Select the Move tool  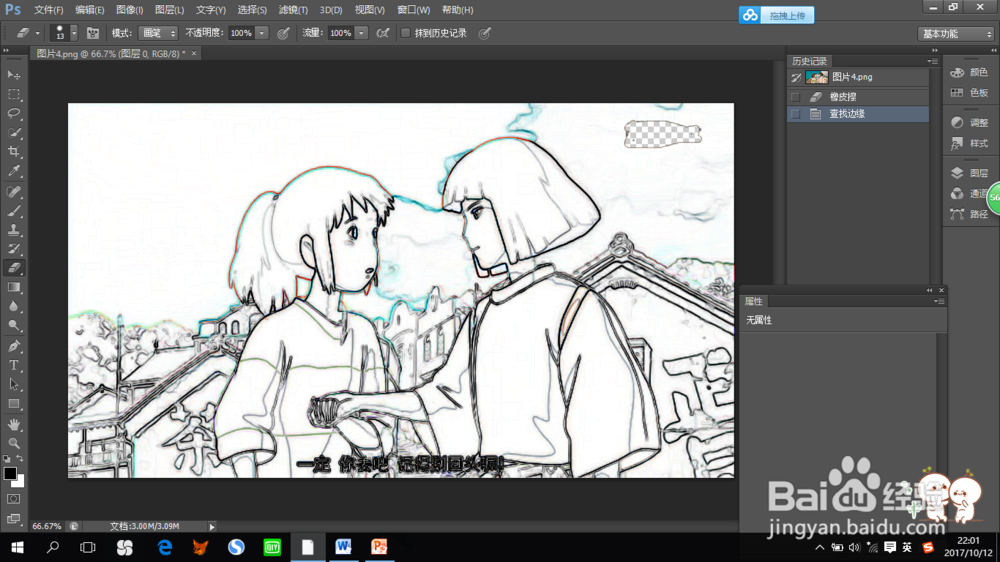pos(13,75)
